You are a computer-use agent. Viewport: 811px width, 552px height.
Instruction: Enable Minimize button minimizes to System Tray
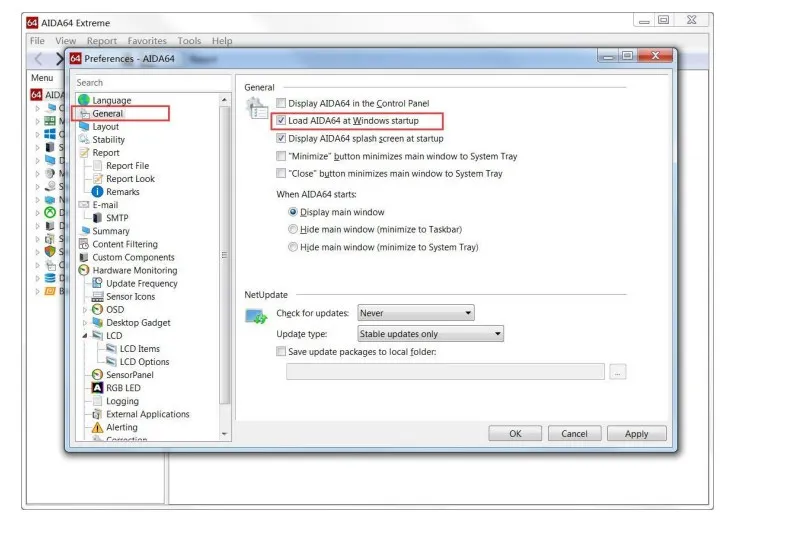click(281, 156)
